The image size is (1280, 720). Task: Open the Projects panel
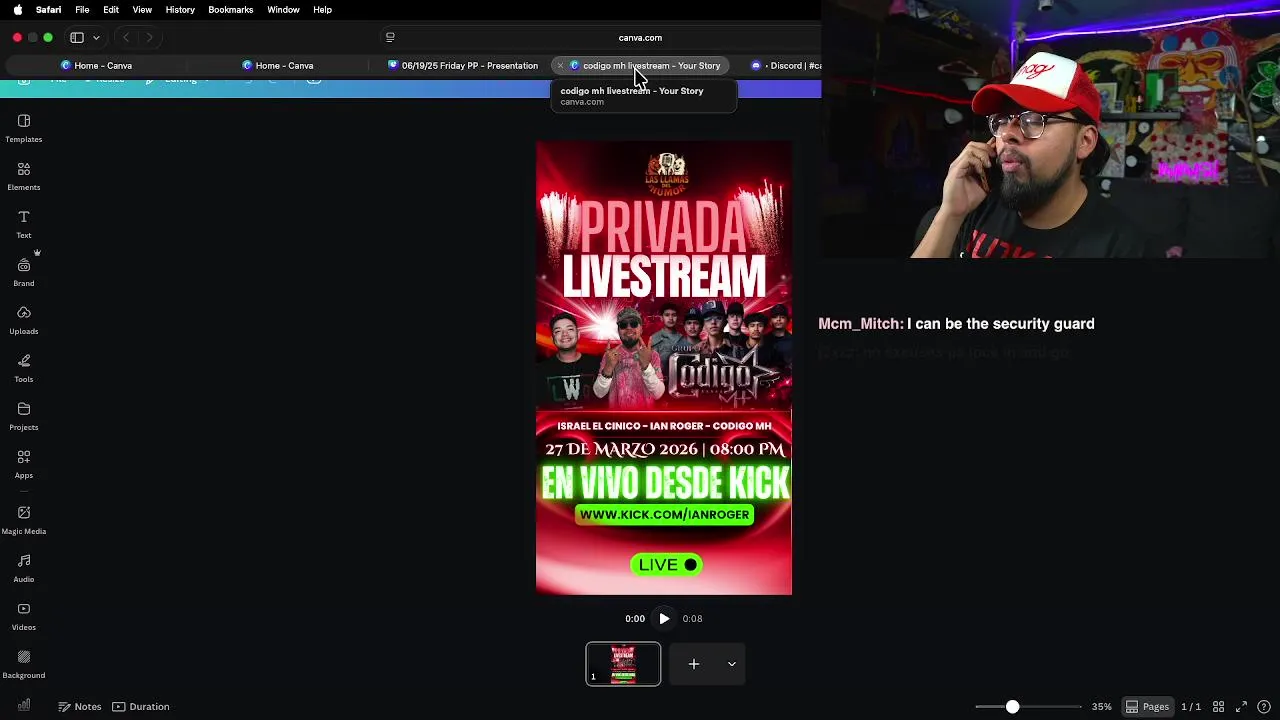[x=24, y=416]
